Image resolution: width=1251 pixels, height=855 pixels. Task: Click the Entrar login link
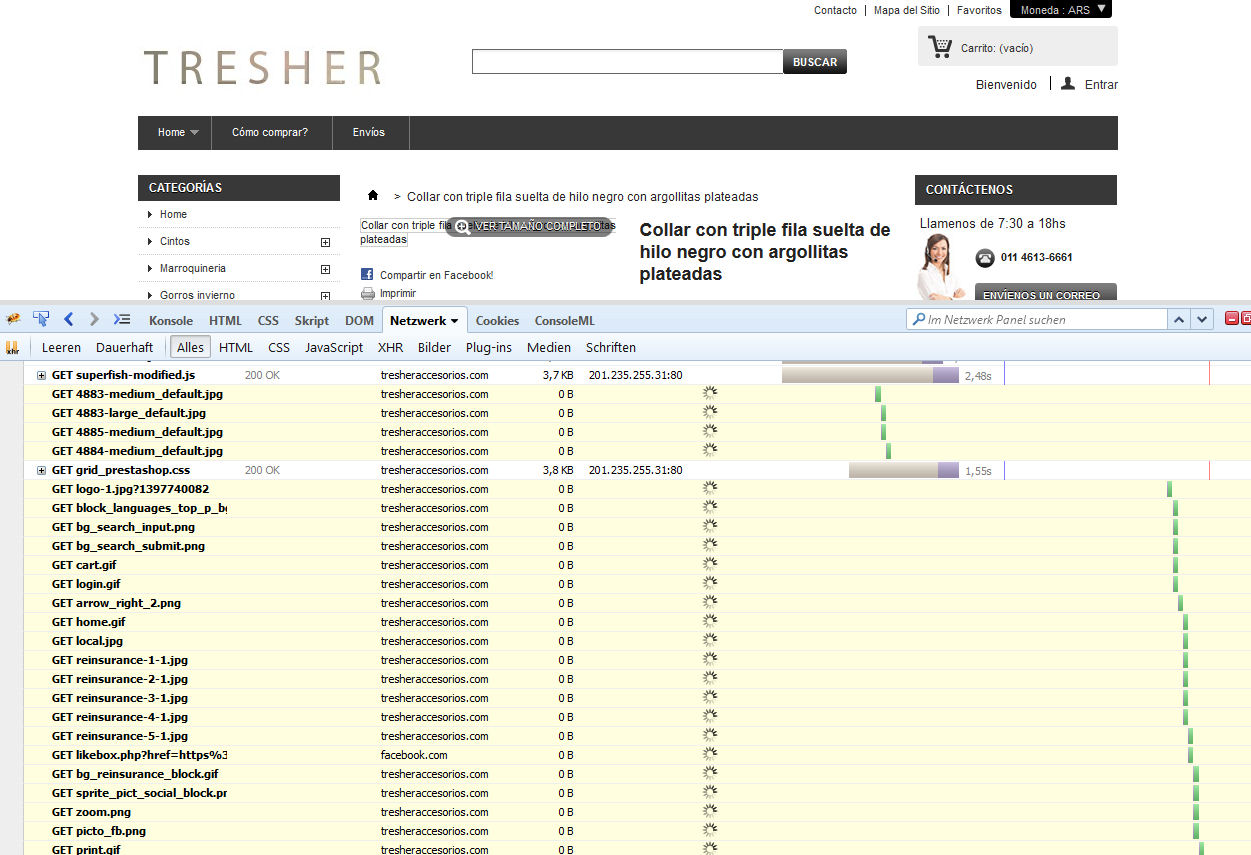coord(1101,85)
